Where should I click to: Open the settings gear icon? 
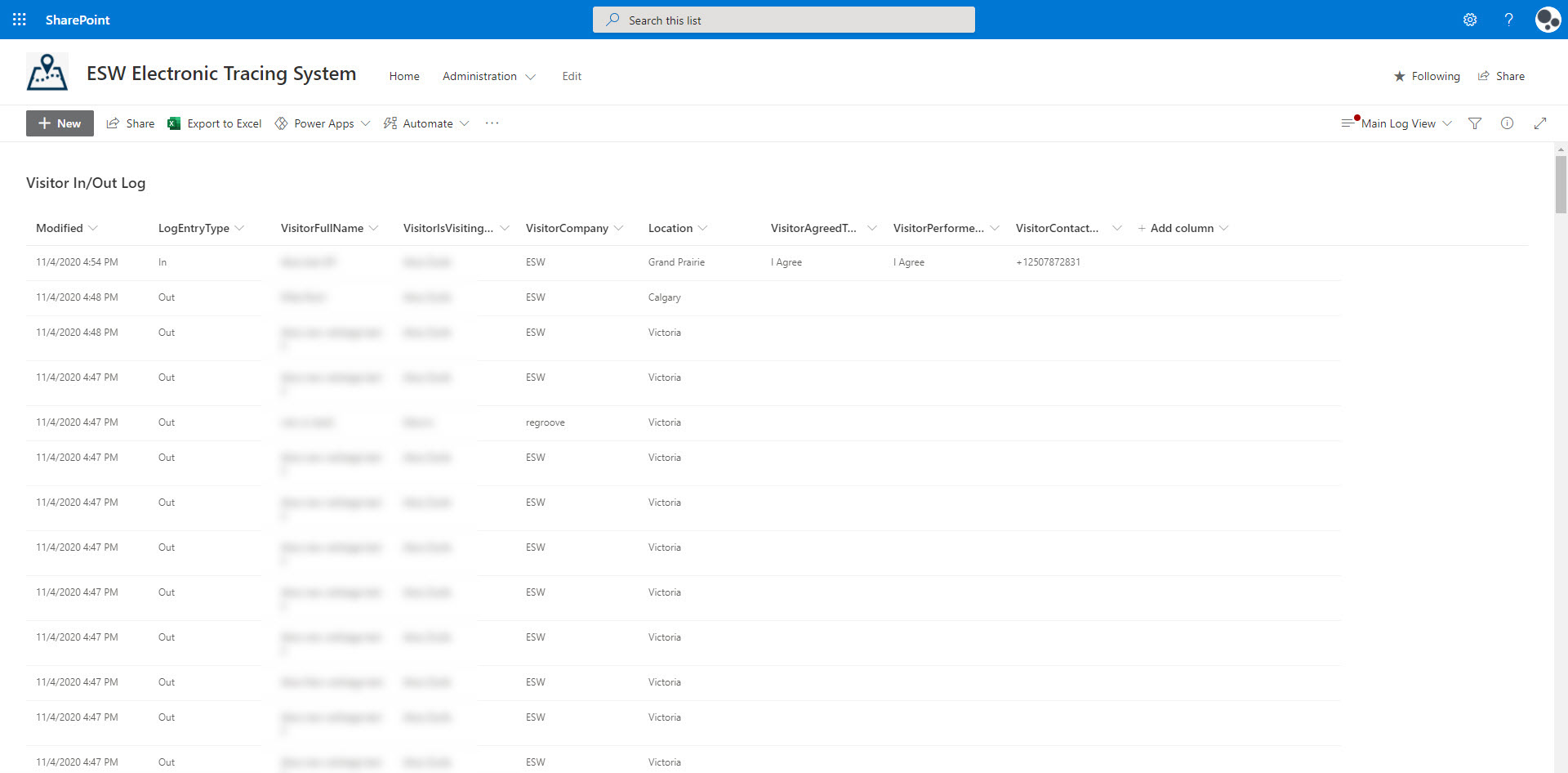[x=1469, y=20]
